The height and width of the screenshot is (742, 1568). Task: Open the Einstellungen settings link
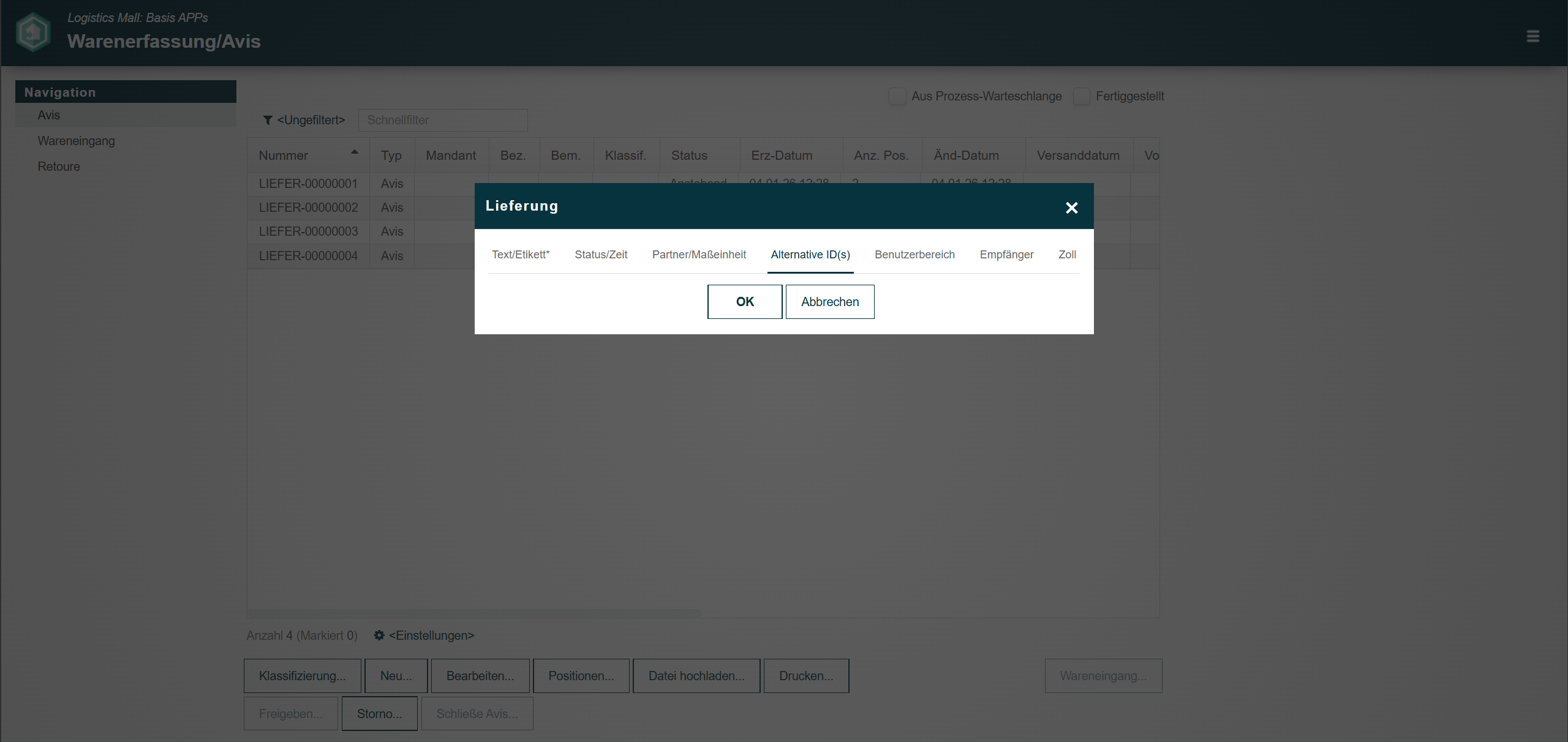(x=432, y=635)
